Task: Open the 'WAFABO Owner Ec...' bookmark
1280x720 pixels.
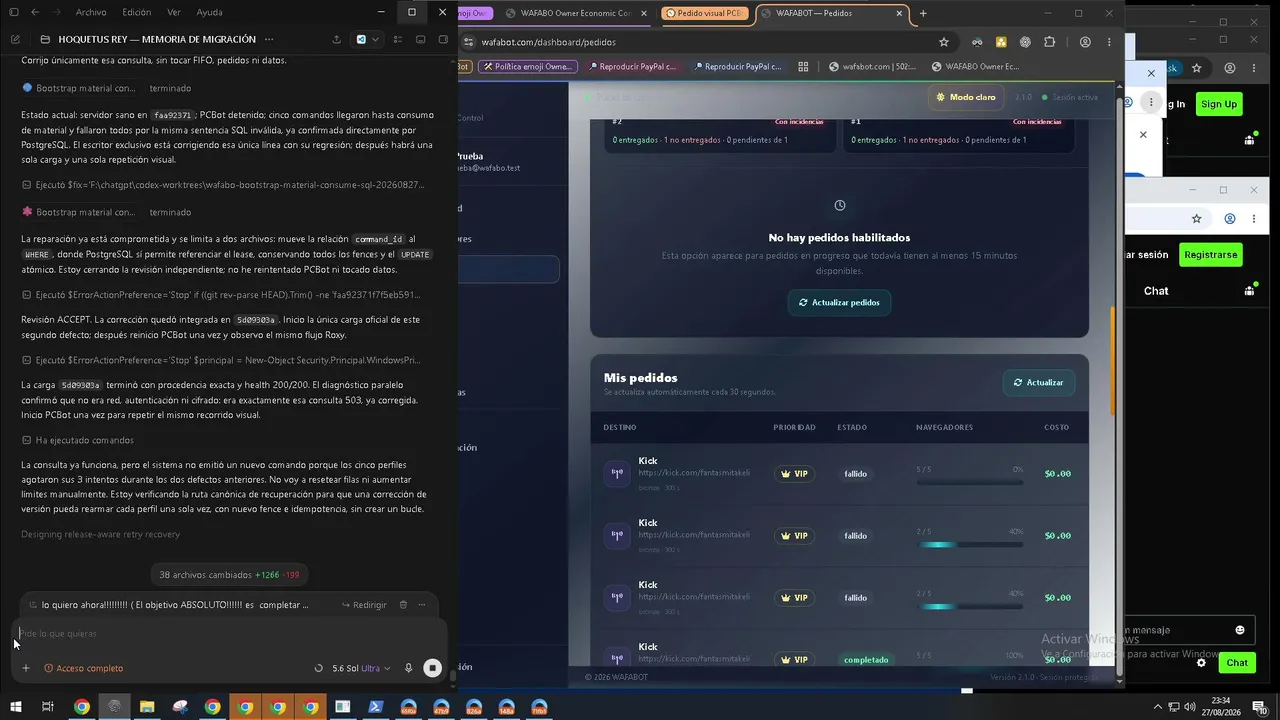Action: click(x=975, y=67)
